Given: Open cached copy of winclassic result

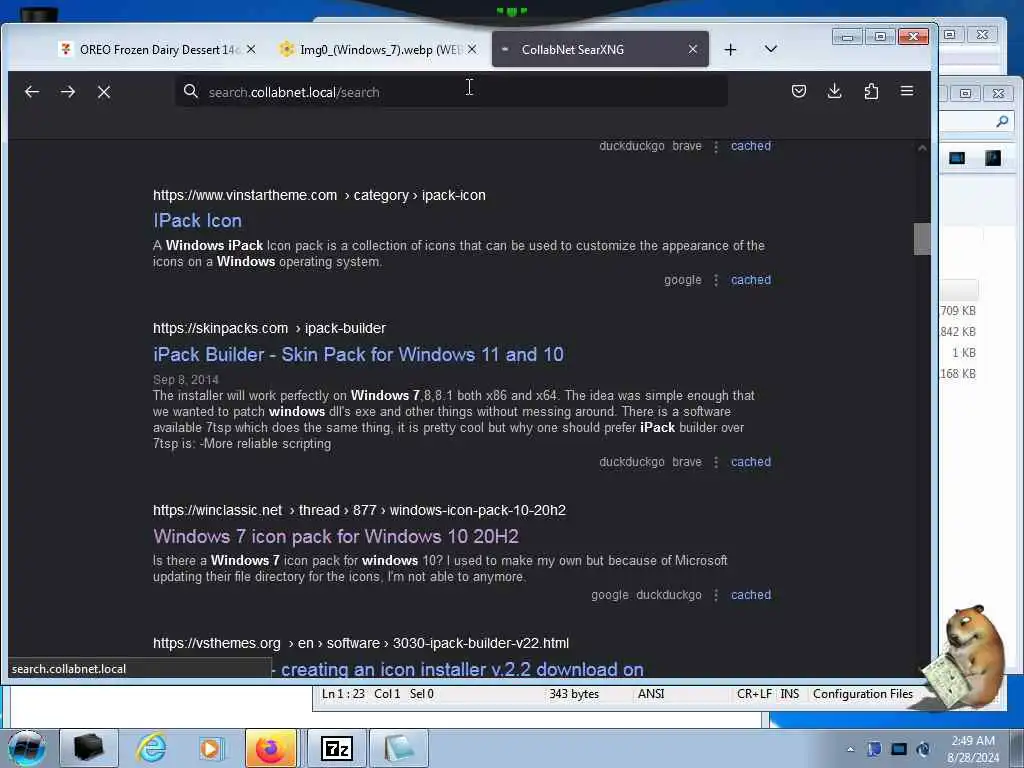Looking at the screenshot, I should [x=750, y=595].
